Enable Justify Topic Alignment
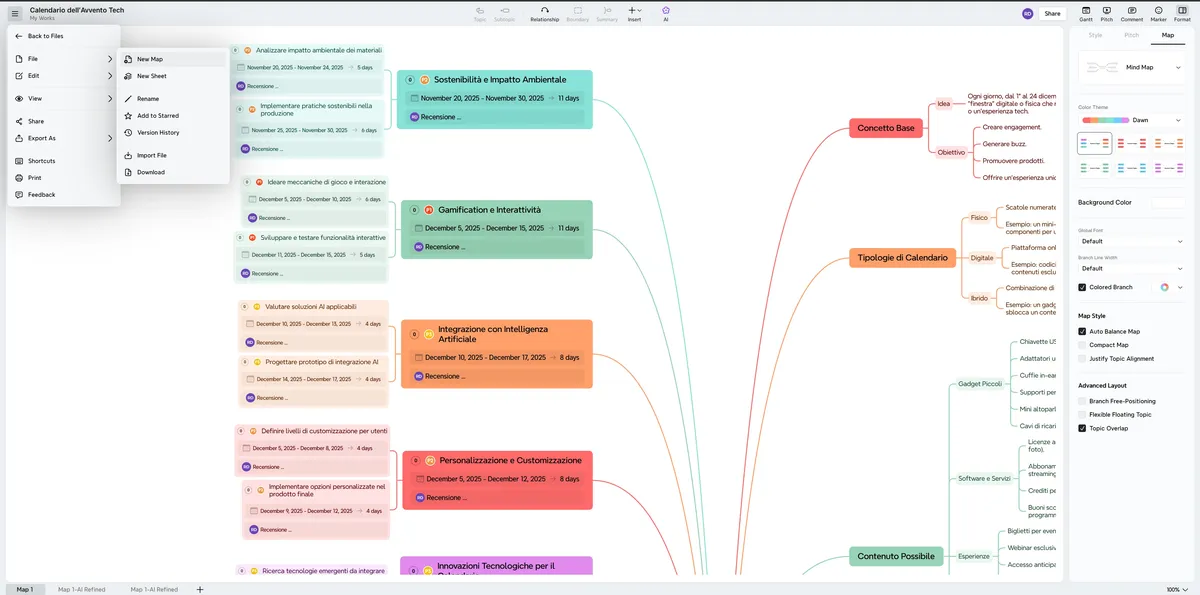Viewport: 1200px width, 595px height. click(x=1082, y=358)
